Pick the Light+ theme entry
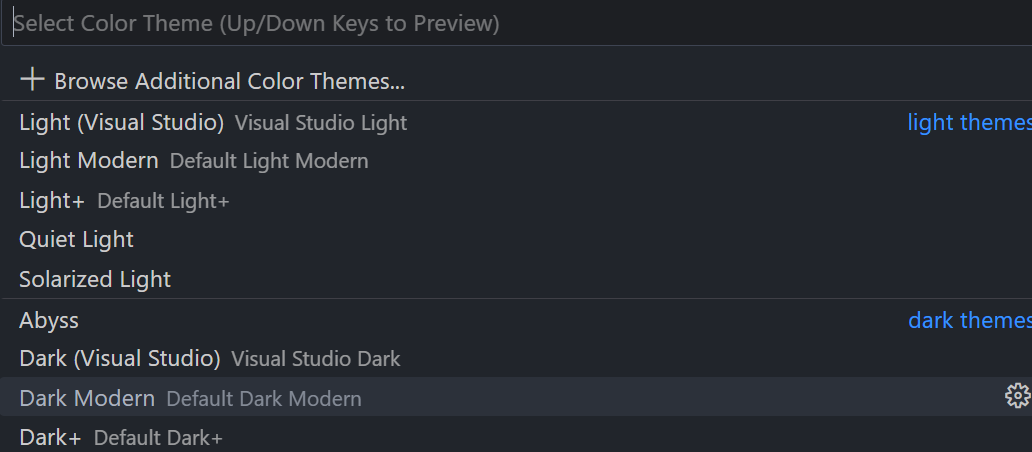Image resolution: width=1032 pixels, height=452 pixels. point(52,201)
